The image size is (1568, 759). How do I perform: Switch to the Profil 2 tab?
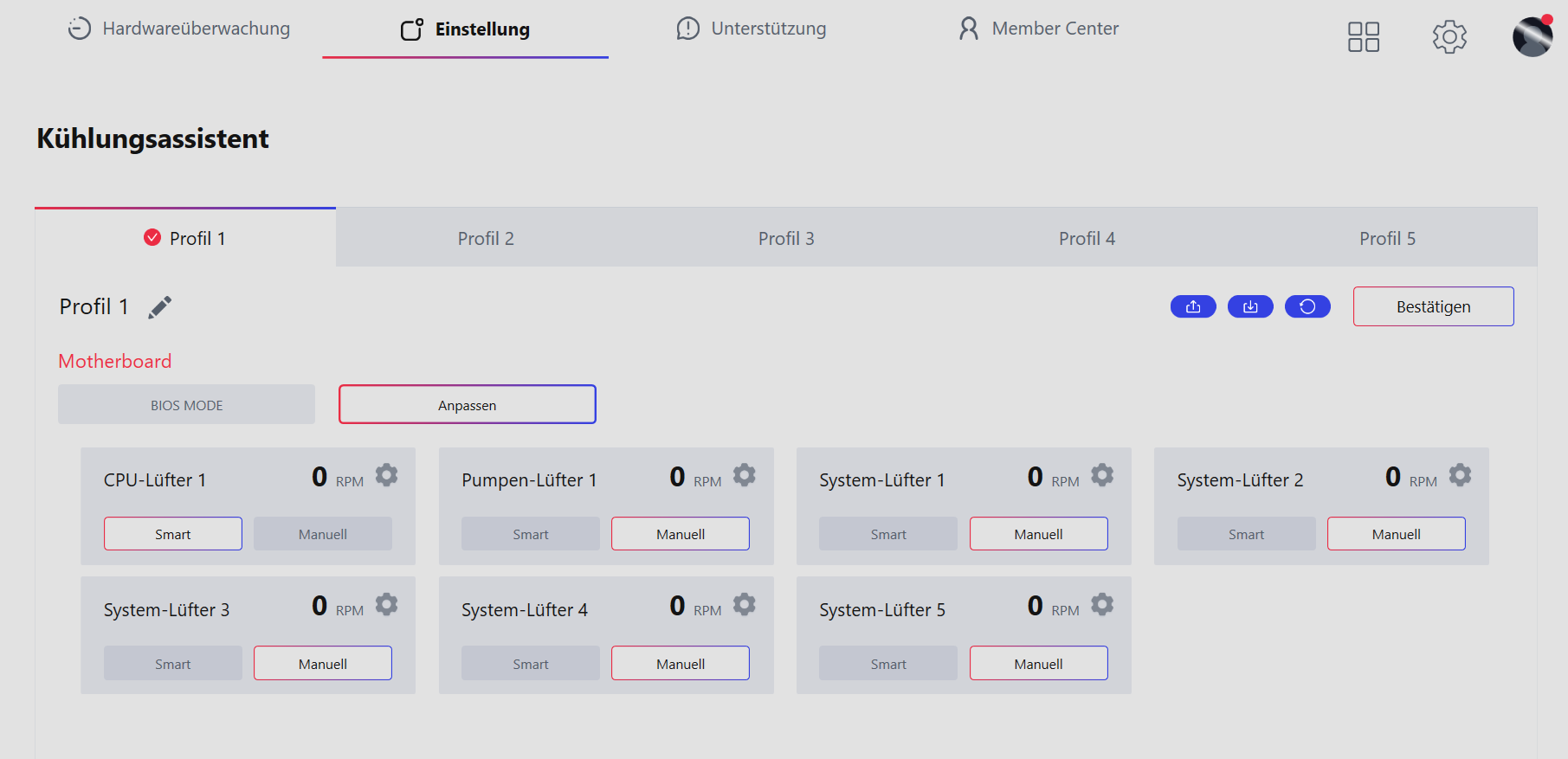[x=486, y=238]
